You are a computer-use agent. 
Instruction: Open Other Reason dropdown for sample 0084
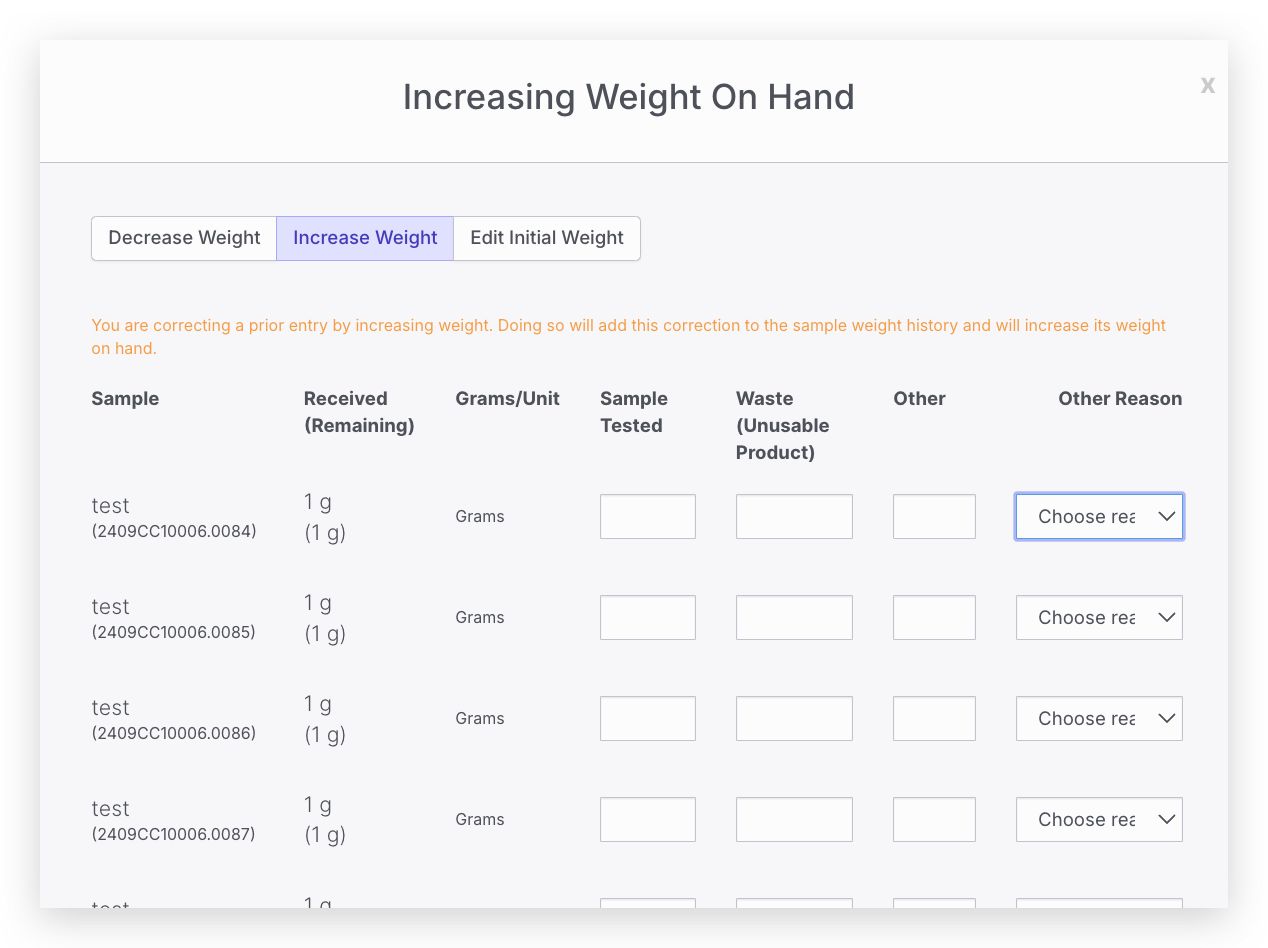1099,517
